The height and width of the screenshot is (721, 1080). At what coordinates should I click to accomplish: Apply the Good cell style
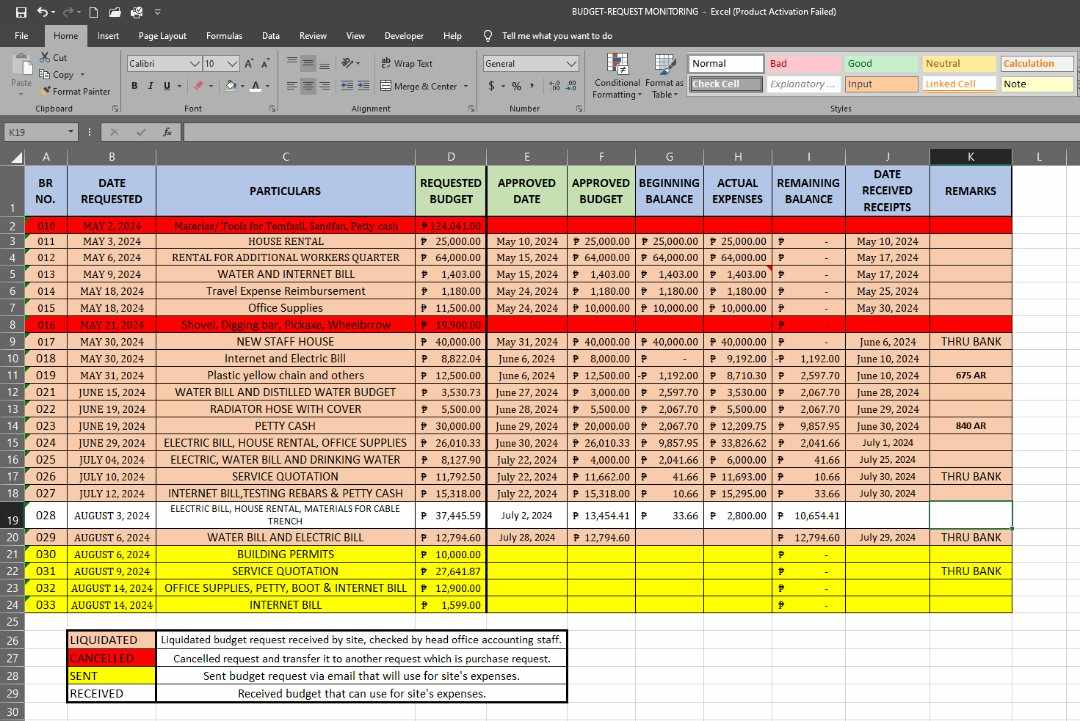(882, 63)
